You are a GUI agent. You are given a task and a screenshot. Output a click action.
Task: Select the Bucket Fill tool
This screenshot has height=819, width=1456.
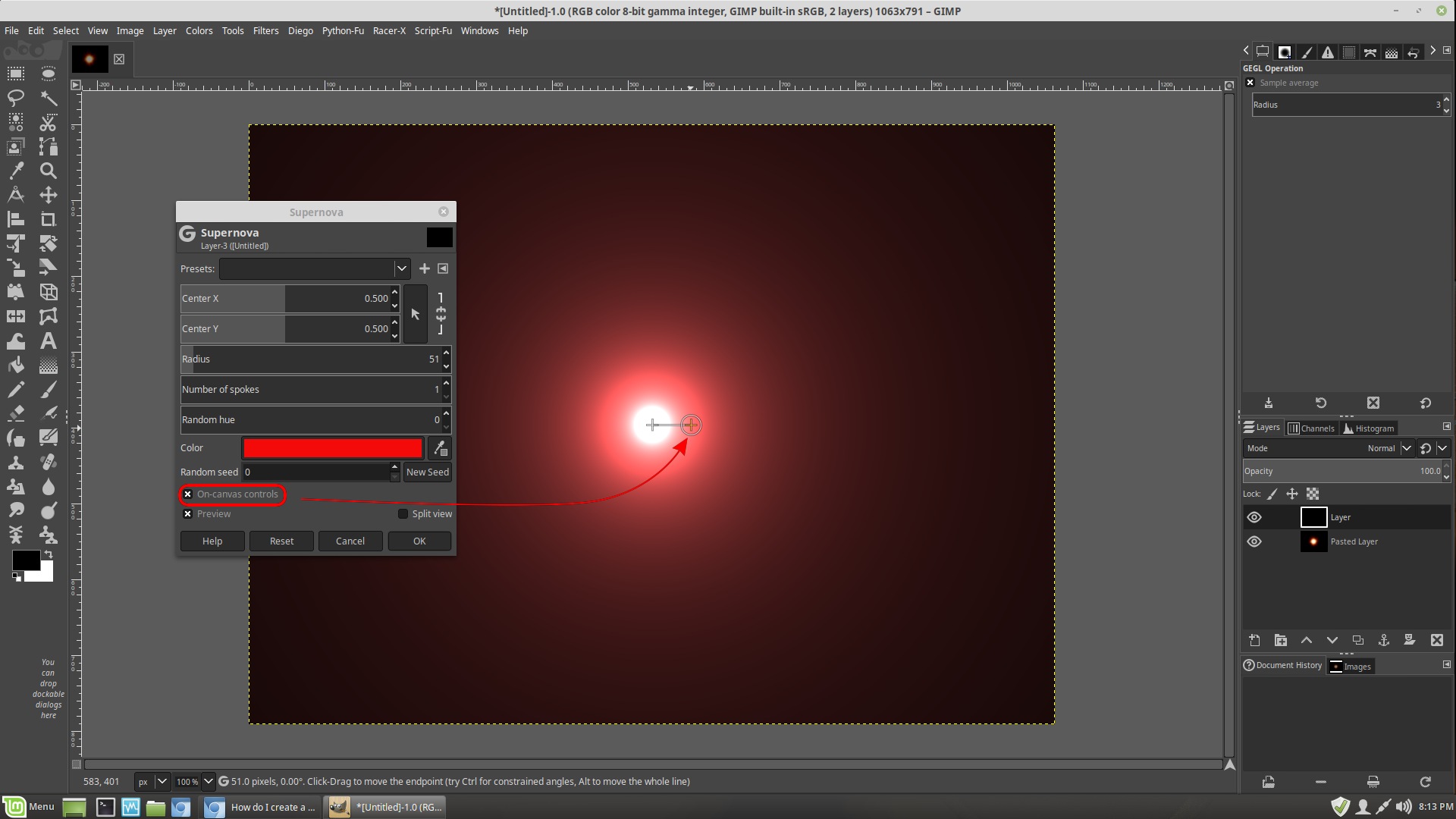tap(15, 365)
